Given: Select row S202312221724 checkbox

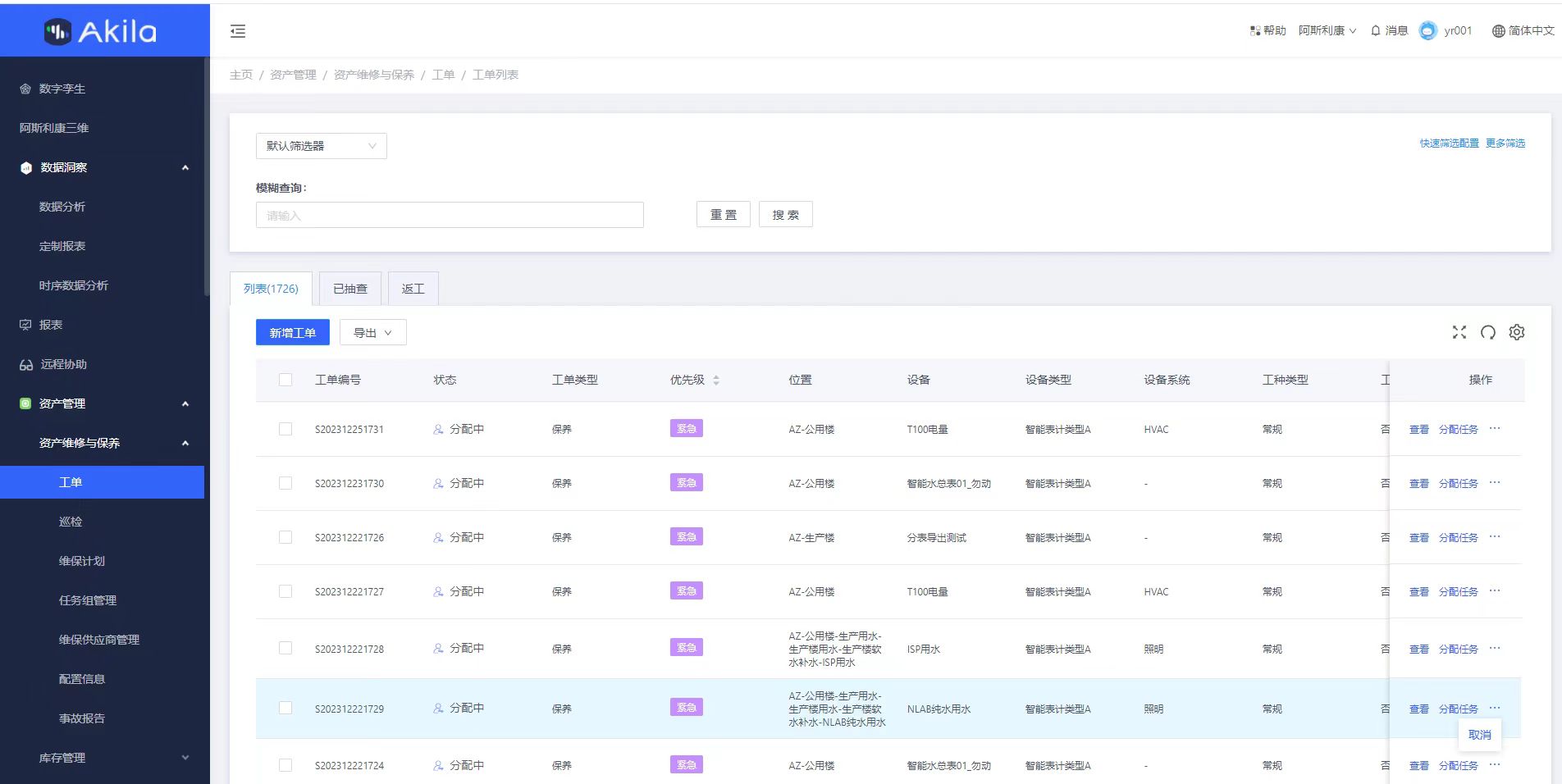Looking at the screenshot, I should pos(285,765).
